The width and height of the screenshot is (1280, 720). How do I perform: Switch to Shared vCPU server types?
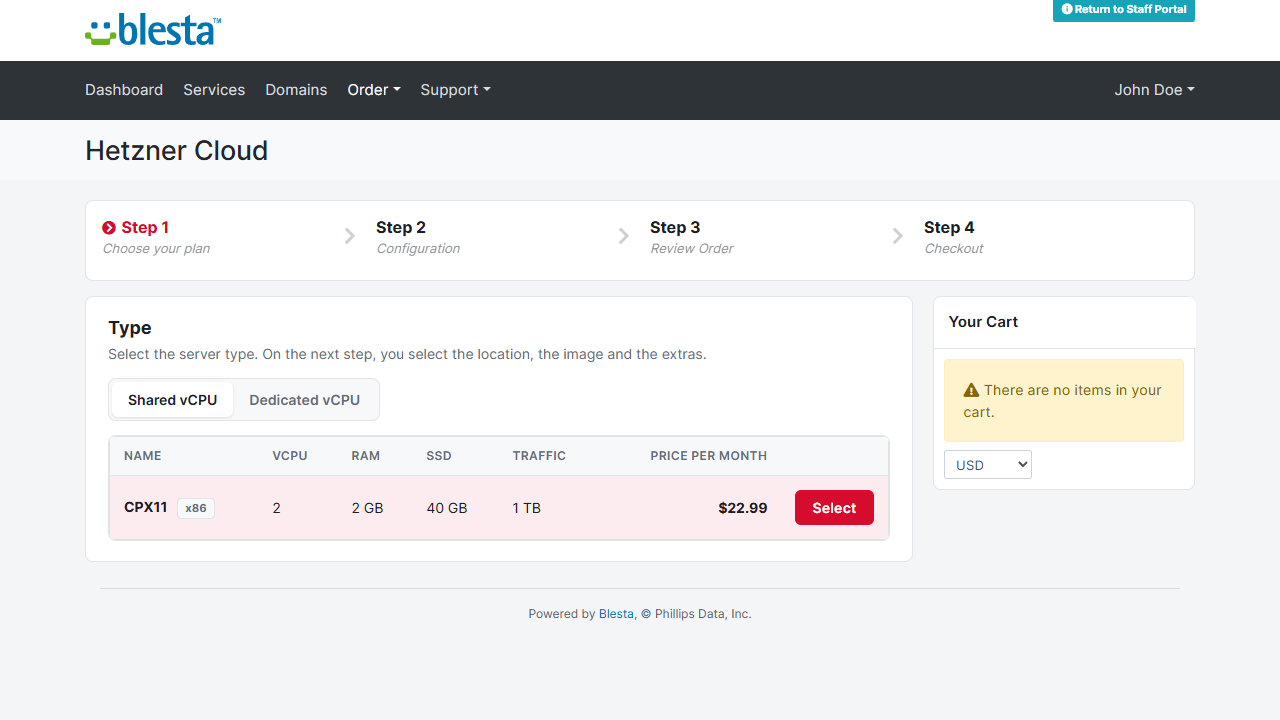[172, 400]
